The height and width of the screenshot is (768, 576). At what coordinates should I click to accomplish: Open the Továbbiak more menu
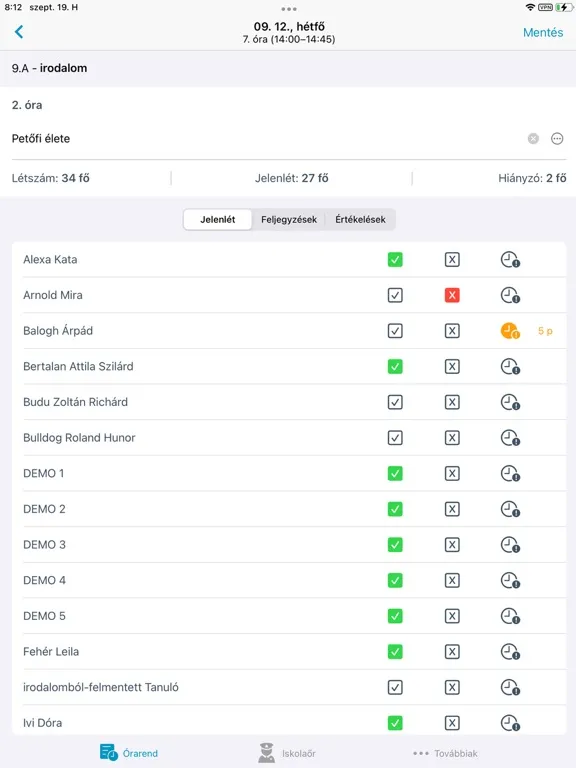click(x=445, y=753)
